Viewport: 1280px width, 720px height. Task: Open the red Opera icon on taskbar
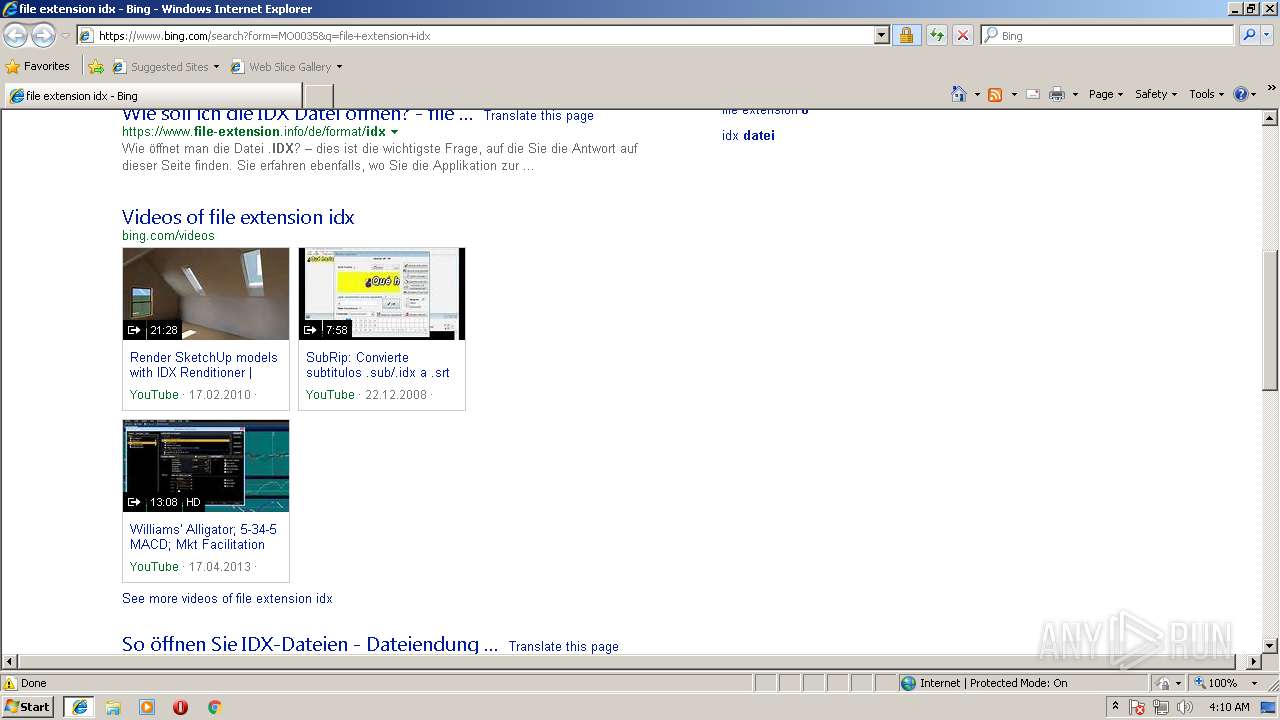pyautogui.click(x=180, y=707)
